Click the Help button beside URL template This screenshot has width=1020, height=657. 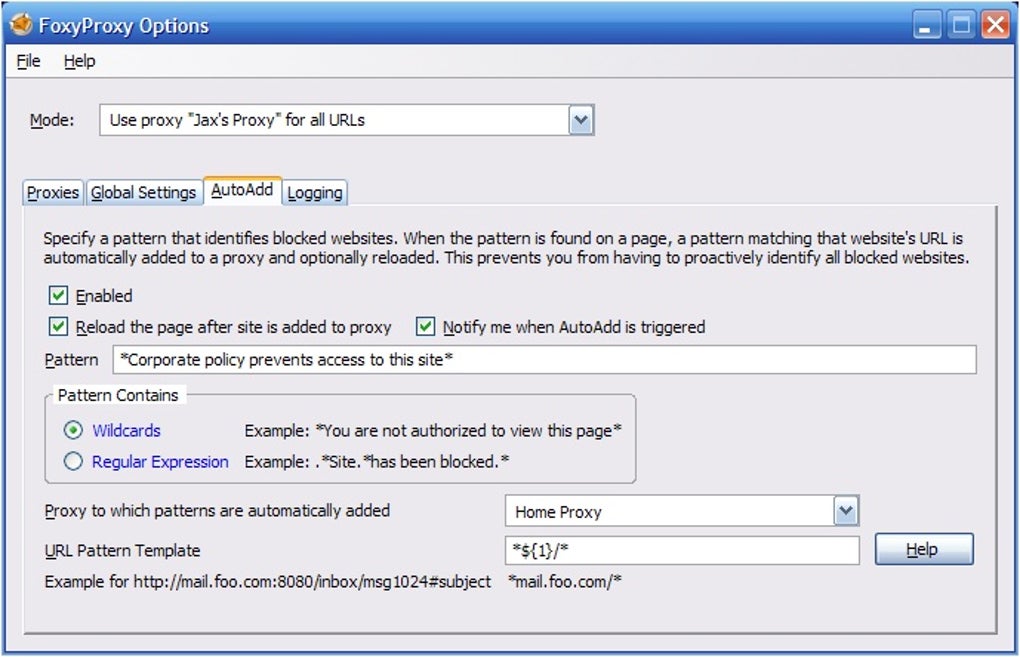924,550
